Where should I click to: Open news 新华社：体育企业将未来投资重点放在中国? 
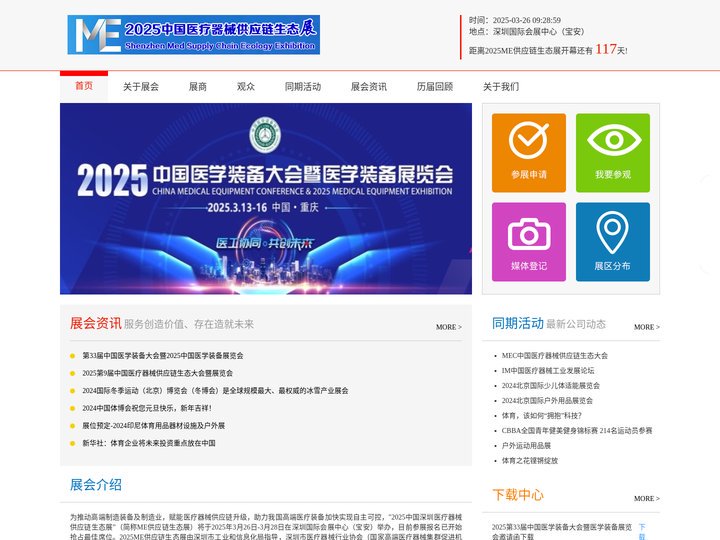tap(149, 443)
